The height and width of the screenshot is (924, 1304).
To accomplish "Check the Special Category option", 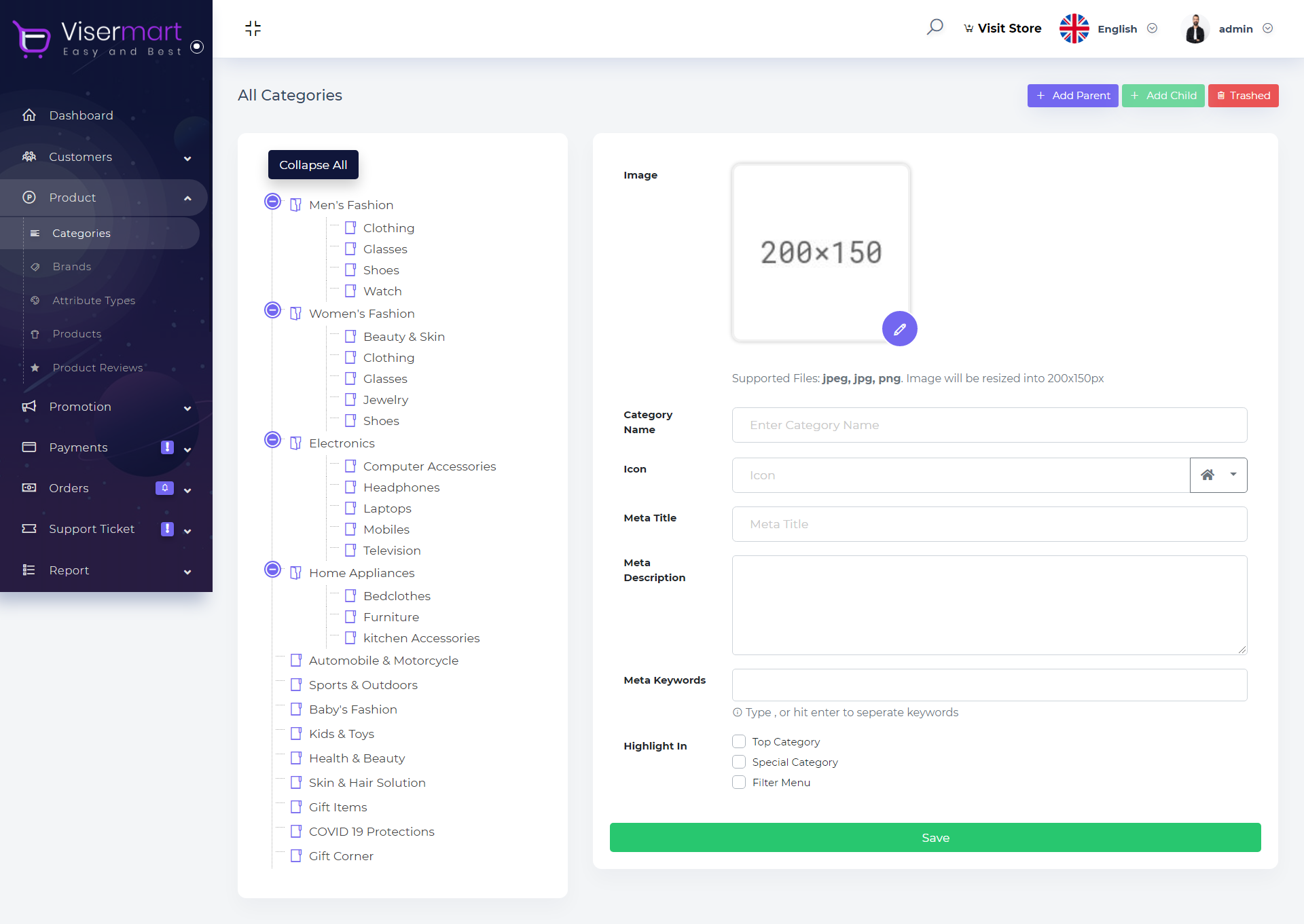I will click(x=739, y=762).
